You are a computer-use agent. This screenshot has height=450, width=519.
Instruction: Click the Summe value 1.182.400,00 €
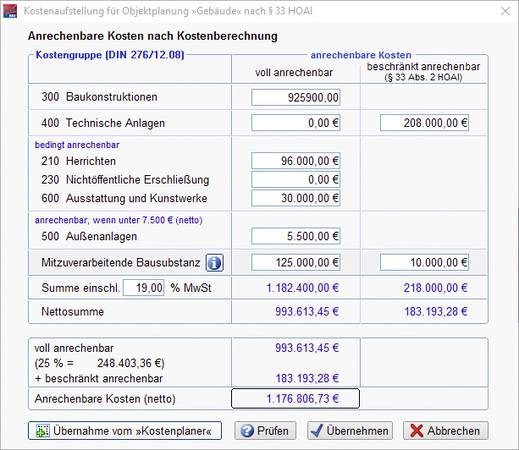click(302, 288)
